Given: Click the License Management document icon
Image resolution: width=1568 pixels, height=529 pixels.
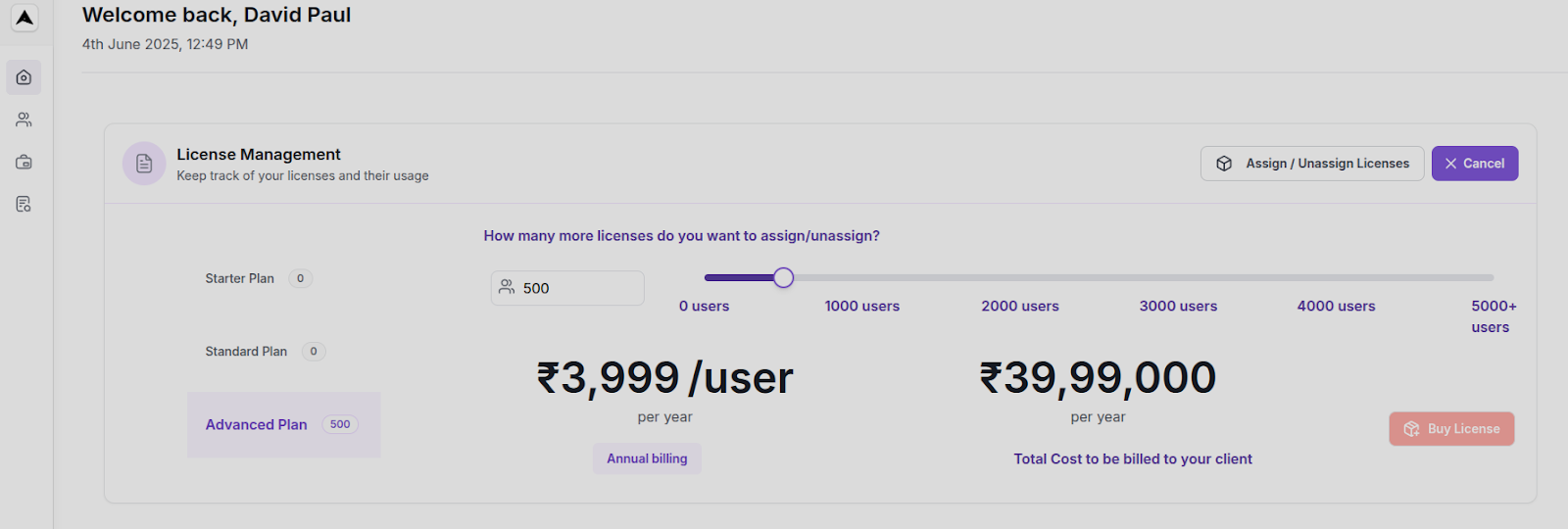Looking at the screenshot, I should pos(144,164).
